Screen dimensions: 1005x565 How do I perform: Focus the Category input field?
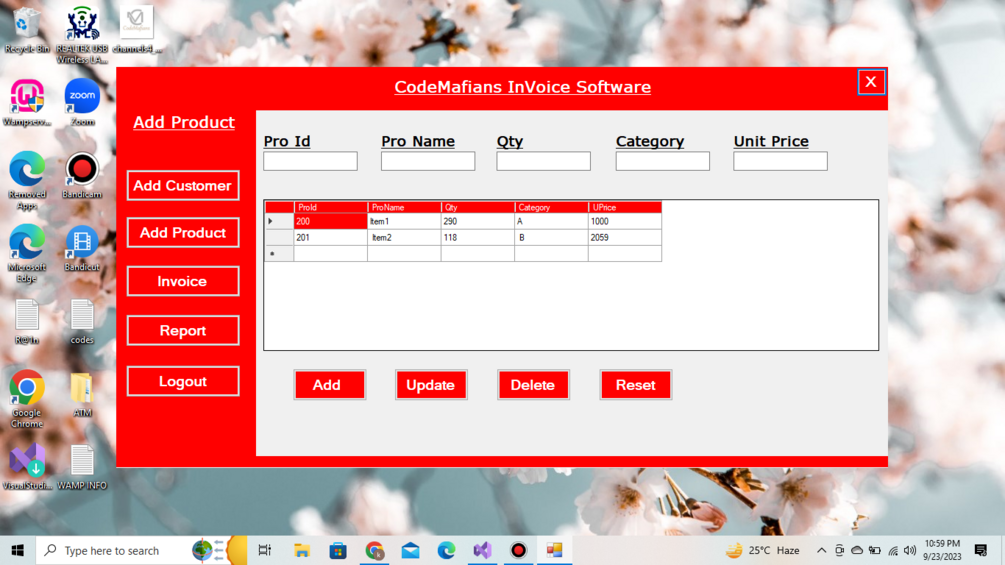663,161
